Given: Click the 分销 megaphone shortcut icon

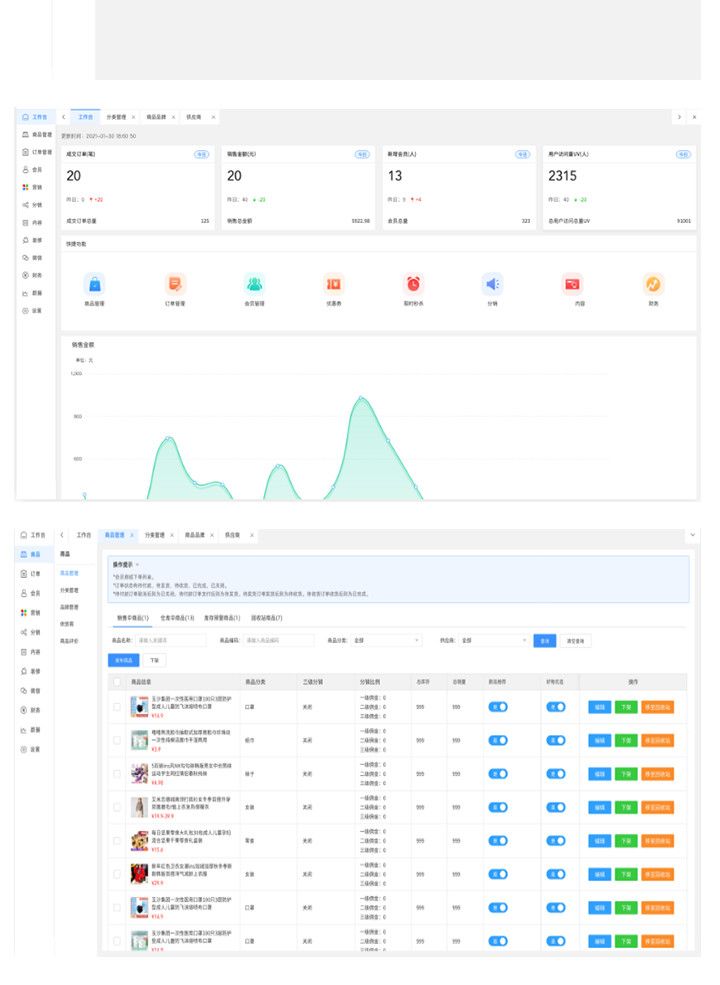Looking at the screenshot, I should pyautogui.click(x=492, y=284).
